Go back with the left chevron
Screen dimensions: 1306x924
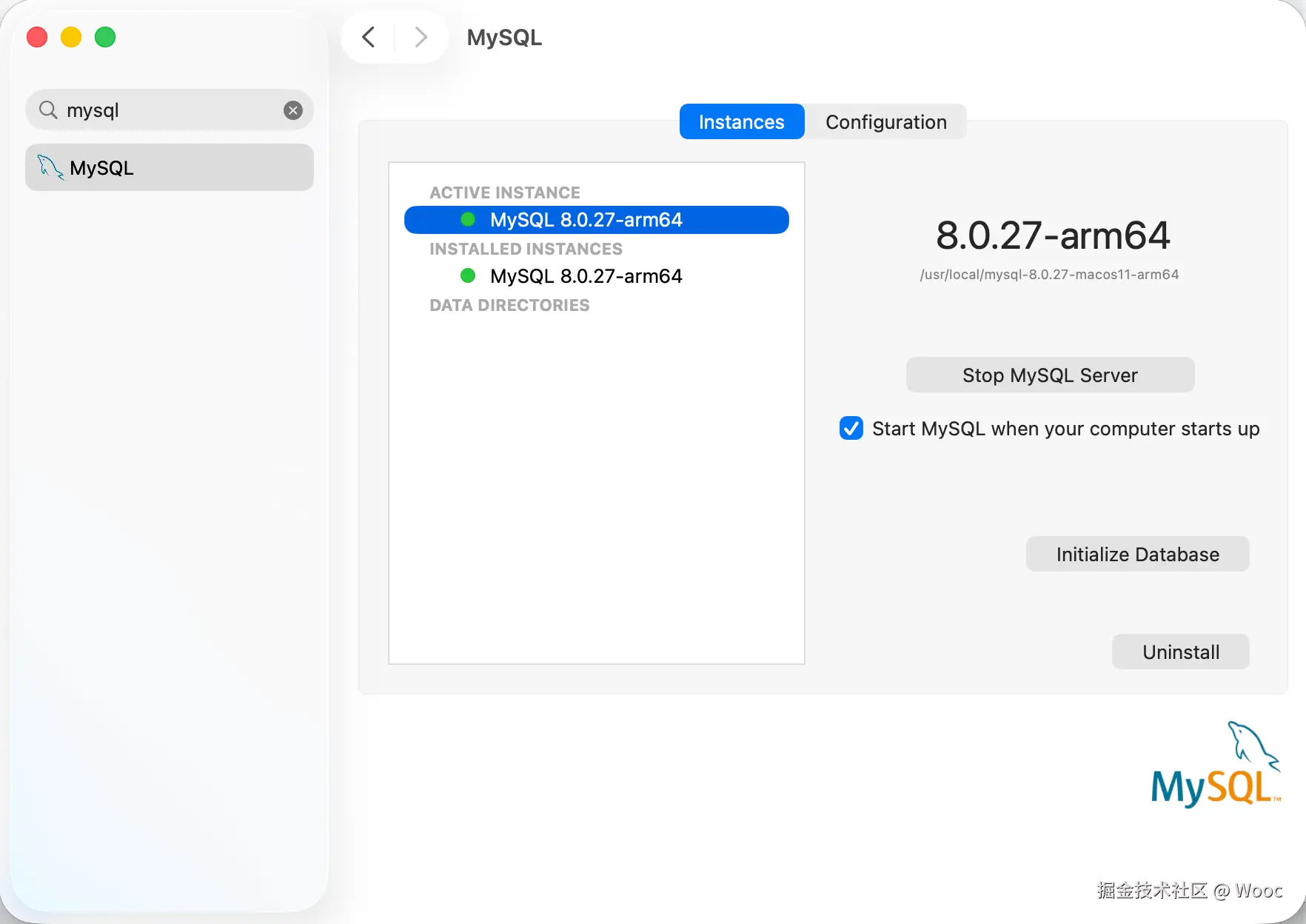coord(368,37)
